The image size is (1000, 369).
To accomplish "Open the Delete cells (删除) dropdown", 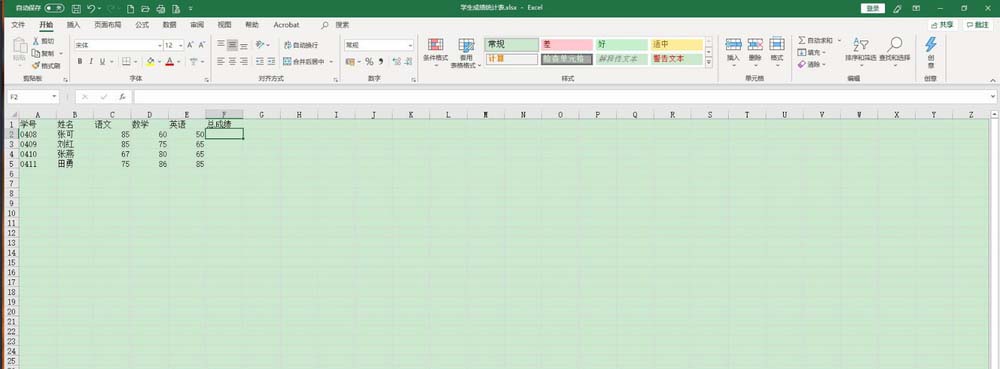I will click(755, 52).
